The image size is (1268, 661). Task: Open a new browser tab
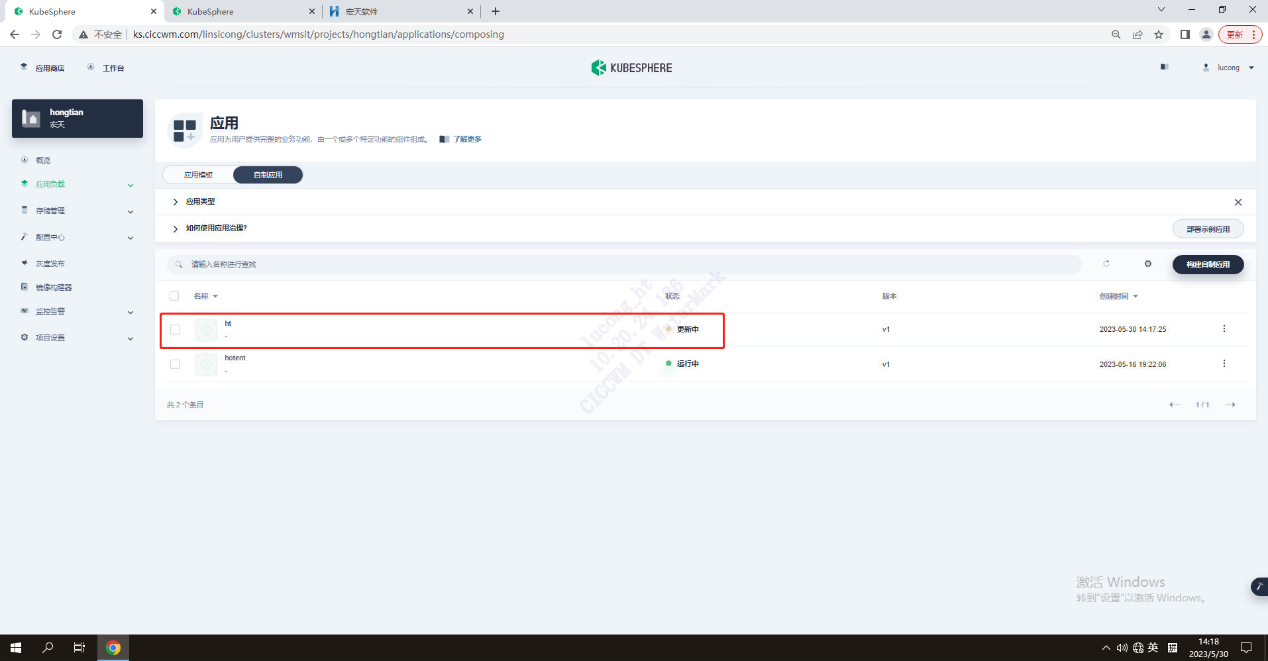tap(495, 11)
